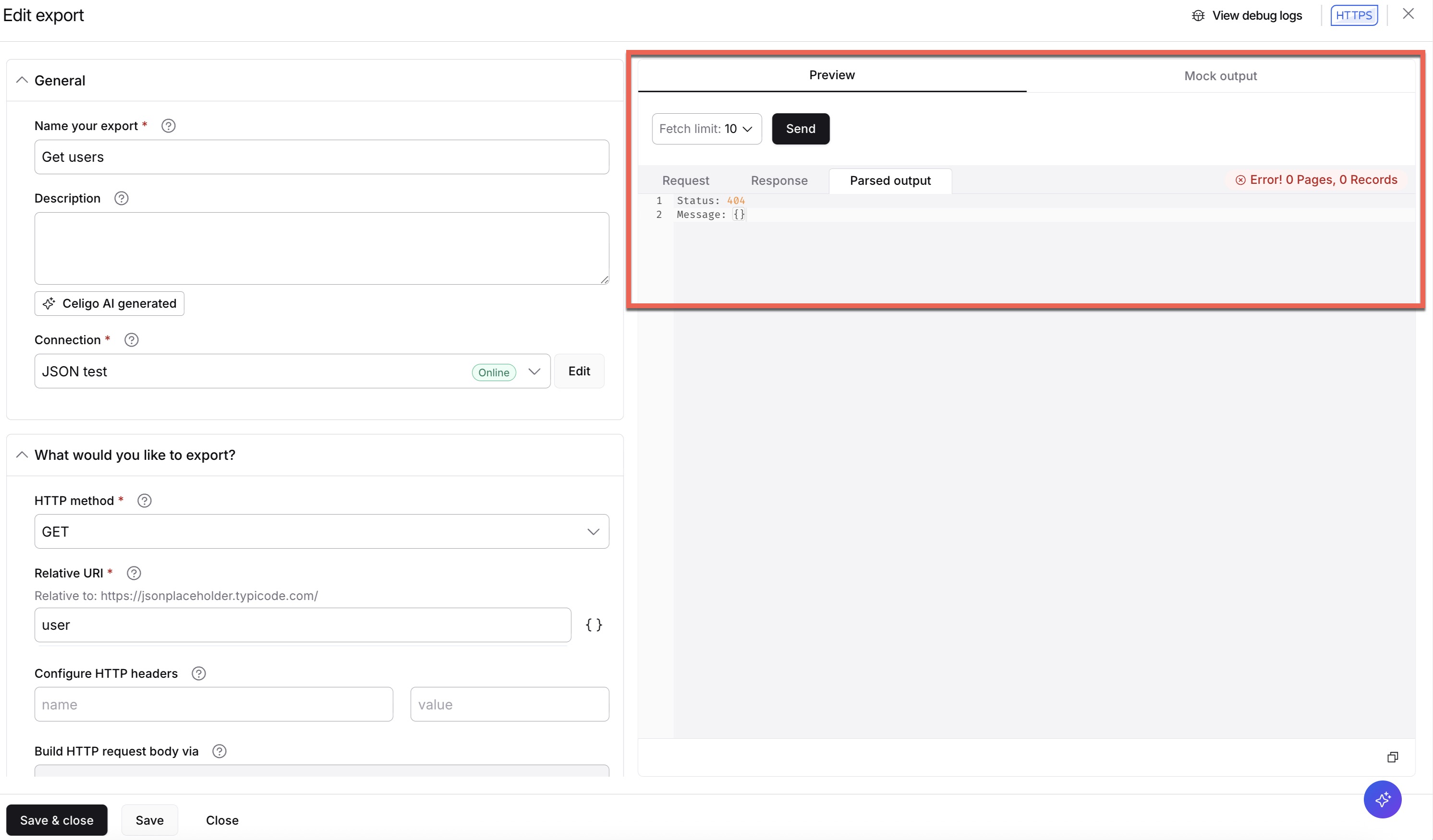Close the Edit export drawer
The image size is (1433, 840).
(1408, 13)
